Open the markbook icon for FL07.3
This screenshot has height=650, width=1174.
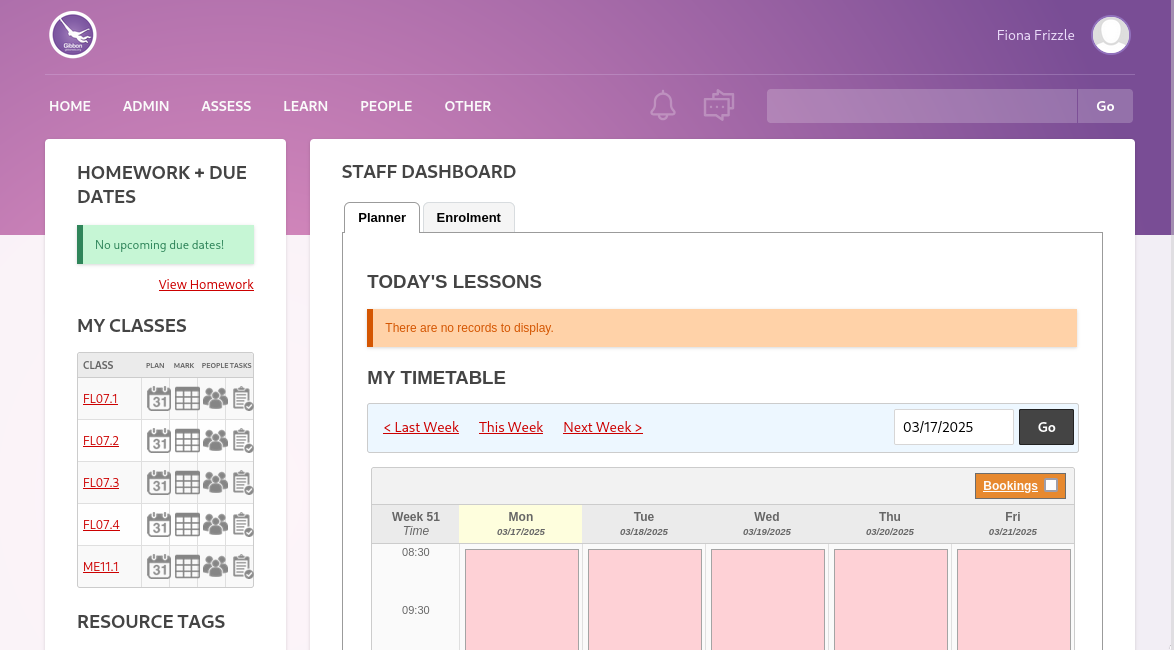coord(187,482)
